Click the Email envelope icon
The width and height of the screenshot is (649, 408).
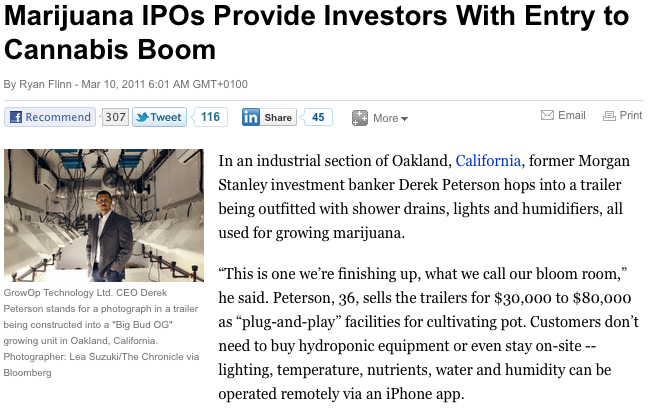click(547, 115)
